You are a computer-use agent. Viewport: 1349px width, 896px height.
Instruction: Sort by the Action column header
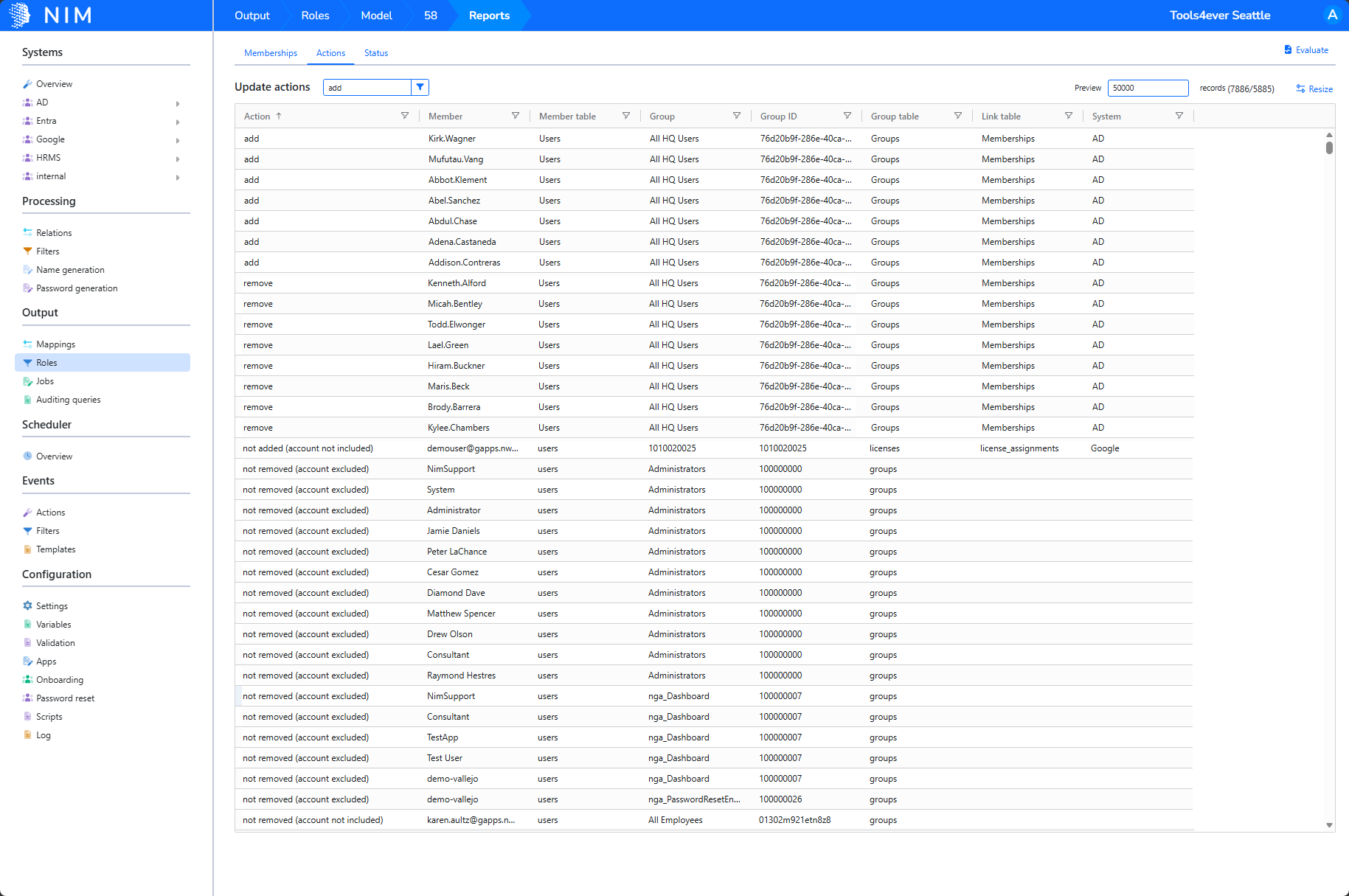click(x=257, y=117)
